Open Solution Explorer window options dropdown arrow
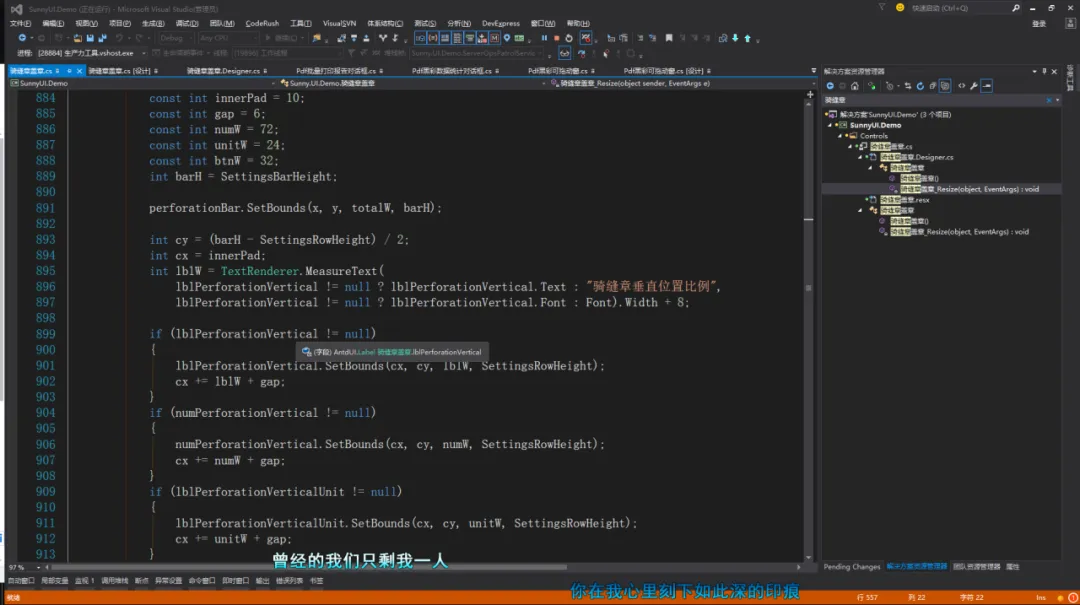The image size is (1080, 605). click(1035, 72)
